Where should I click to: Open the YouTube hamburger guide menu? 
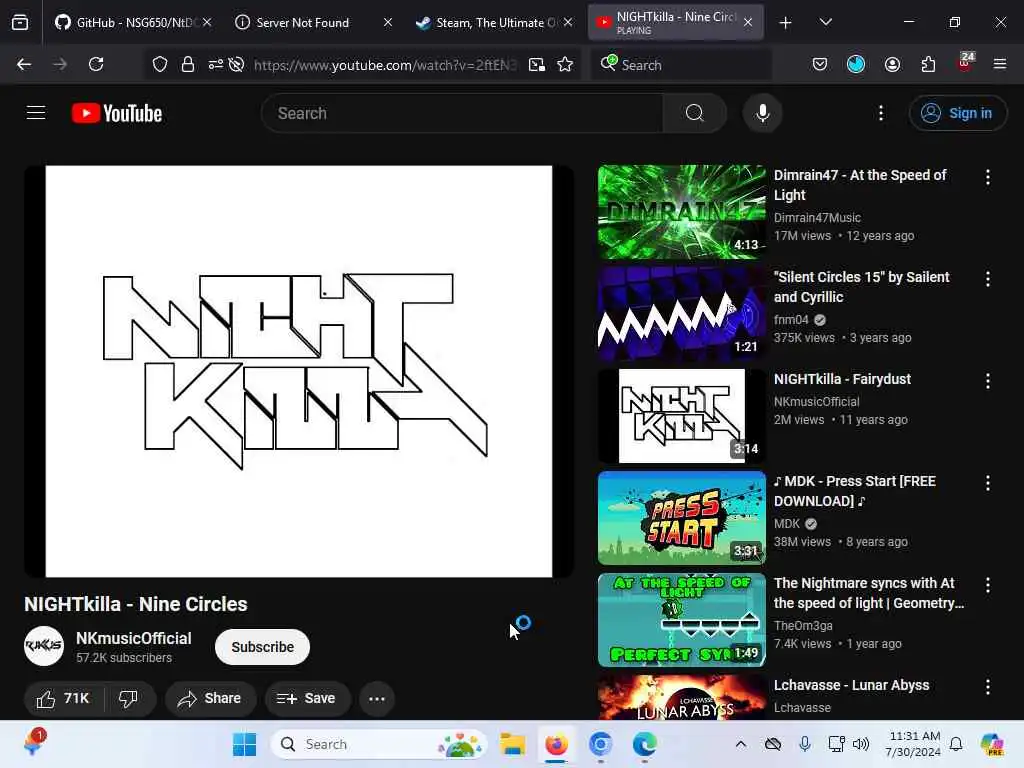click(x=36, y=113)
